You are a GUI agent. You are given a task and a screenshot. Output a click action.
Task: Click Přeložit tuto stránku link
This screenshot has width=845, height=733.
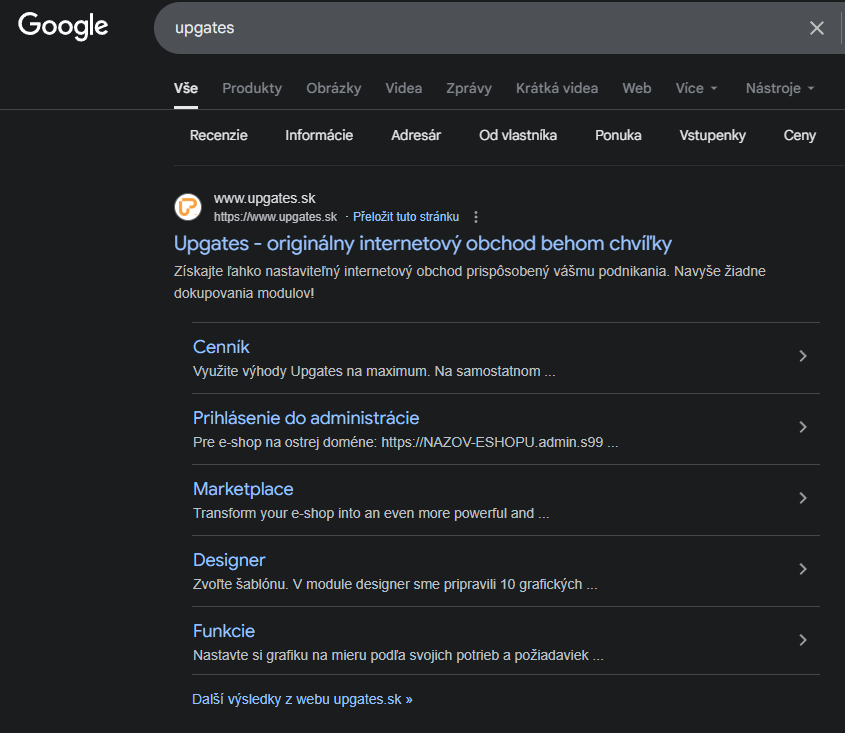[x=405, y=217]
